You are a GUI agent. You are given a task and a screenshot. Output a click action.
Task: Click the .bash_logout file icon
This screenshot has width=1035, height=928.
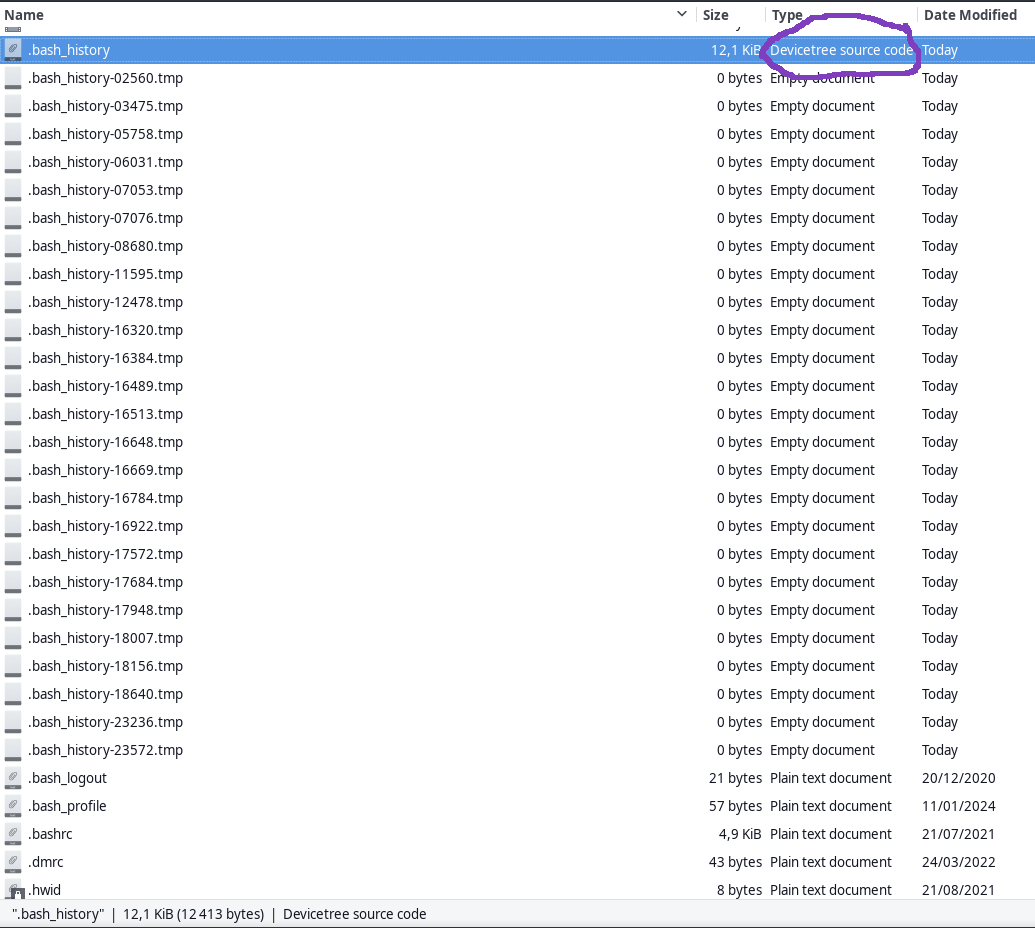point(13,778)
